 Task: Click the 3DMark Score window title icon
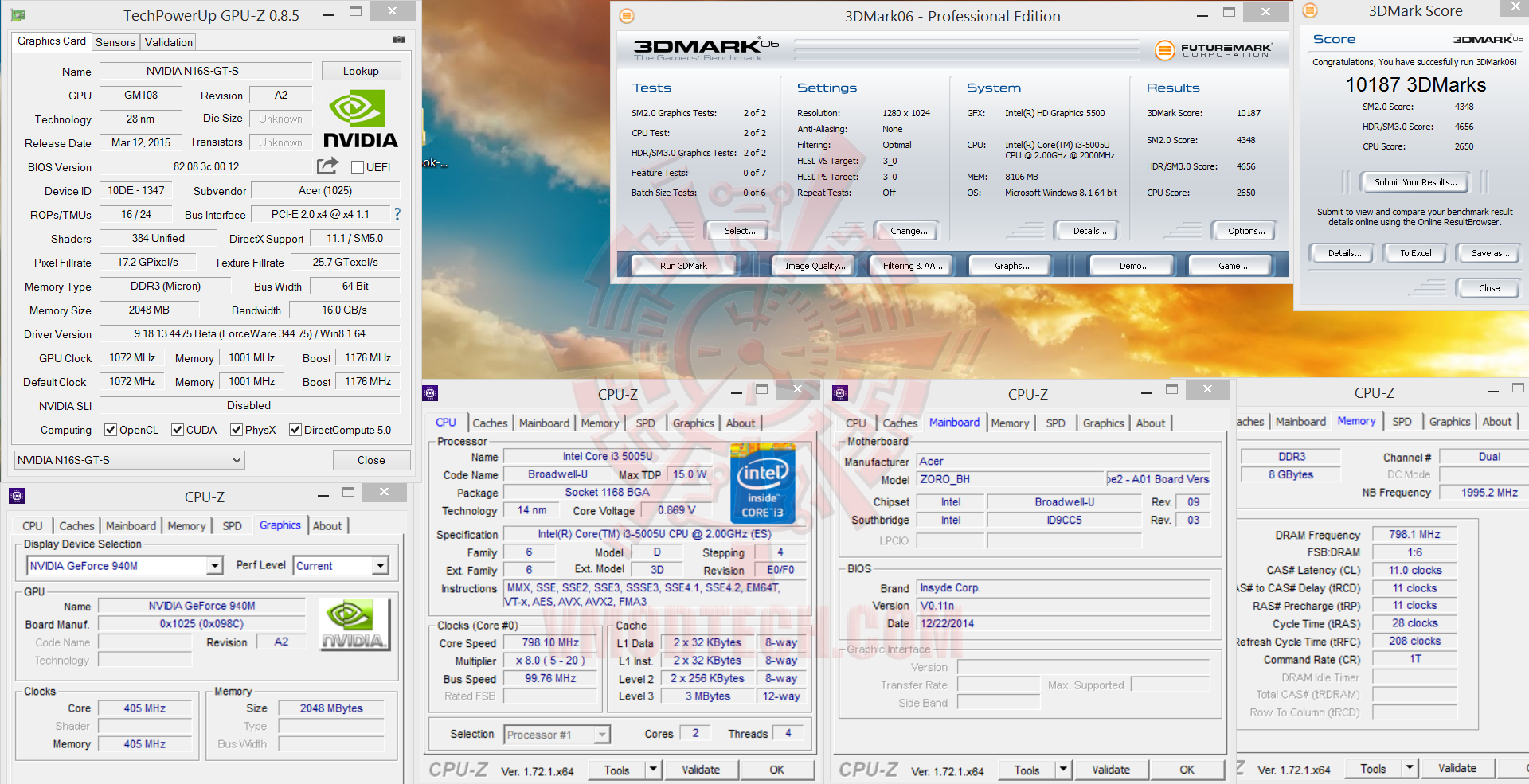(x=1310, y=11)
